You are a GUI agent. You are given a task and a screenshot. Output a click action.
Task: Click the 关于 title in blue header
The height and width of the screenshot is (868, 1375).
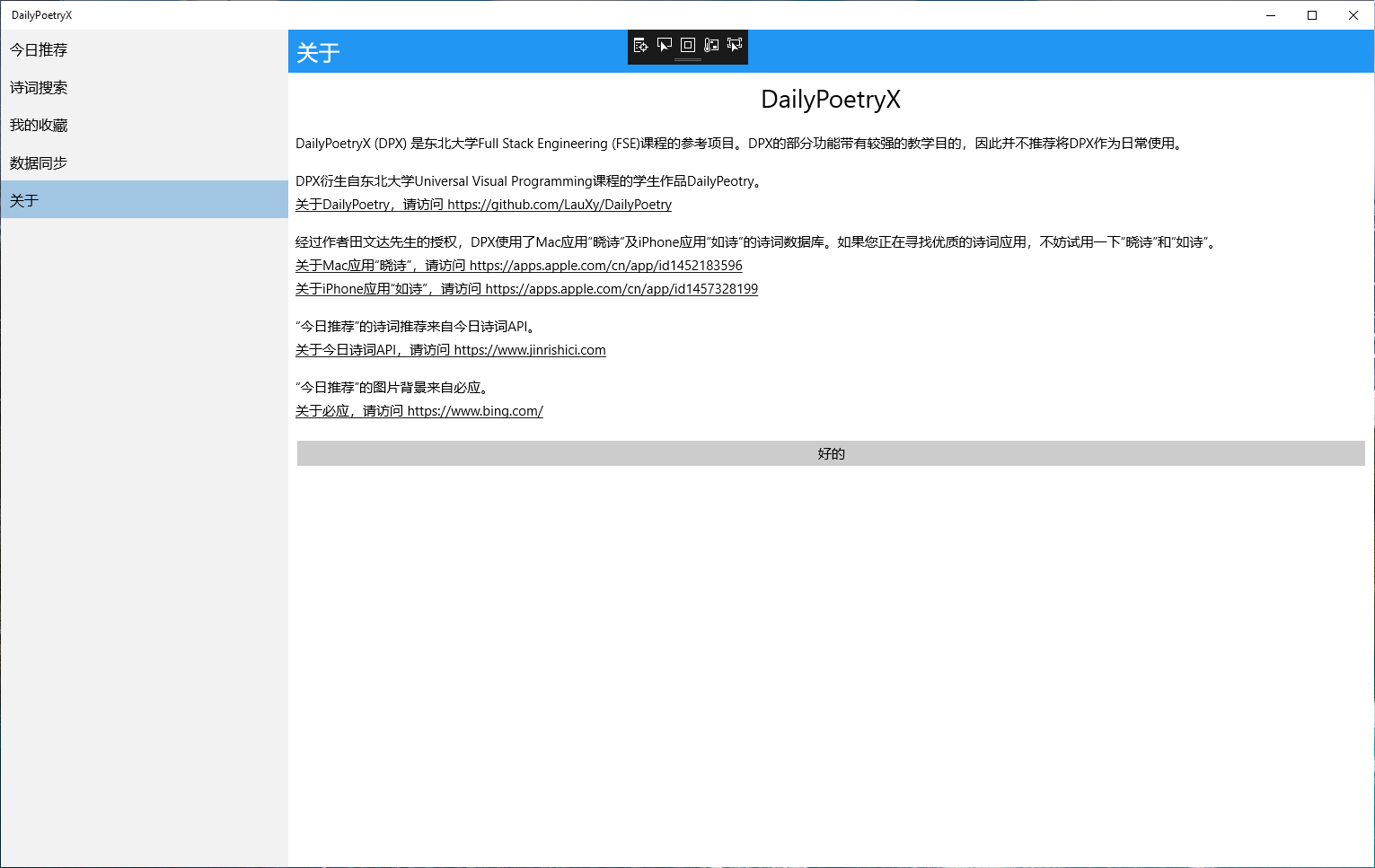pos(318,52)
